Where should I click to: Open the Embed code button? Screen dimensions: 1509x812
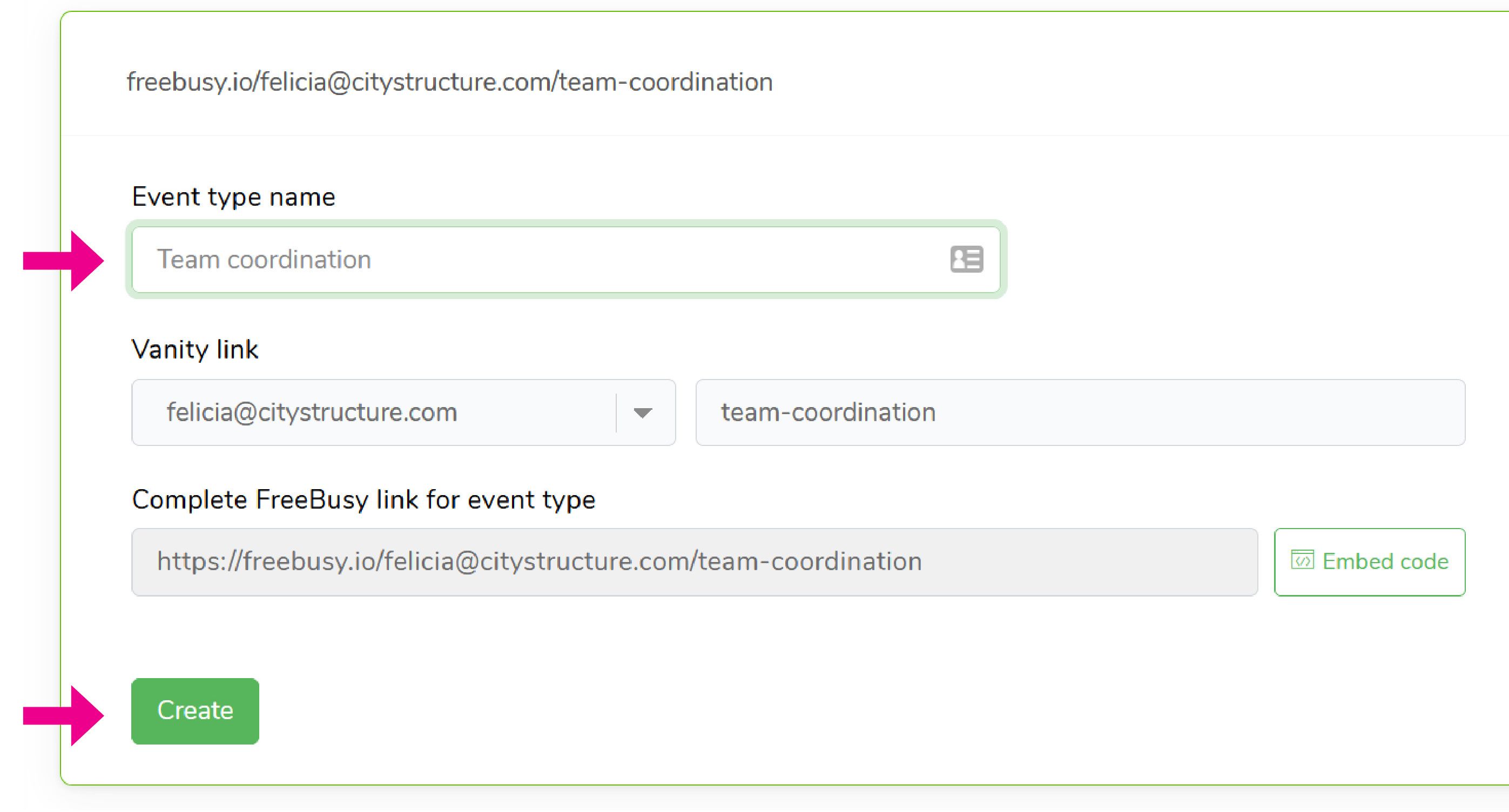tap(1369, 562)
